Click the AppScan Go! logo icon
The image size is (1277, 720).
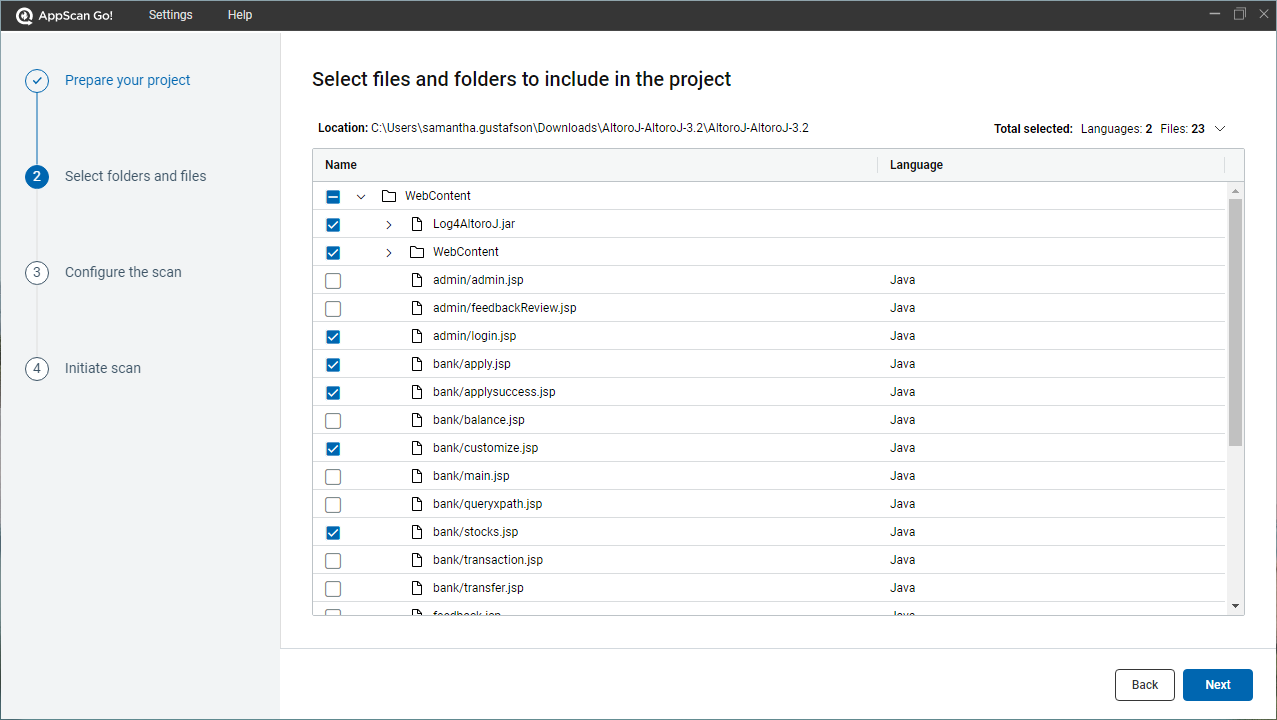point(25,15)
